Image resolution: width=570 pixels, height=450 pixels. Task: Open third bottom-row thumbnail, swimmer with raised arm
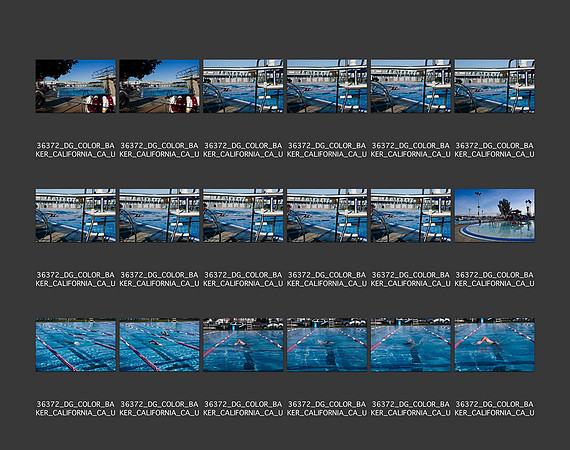(243, 345)
